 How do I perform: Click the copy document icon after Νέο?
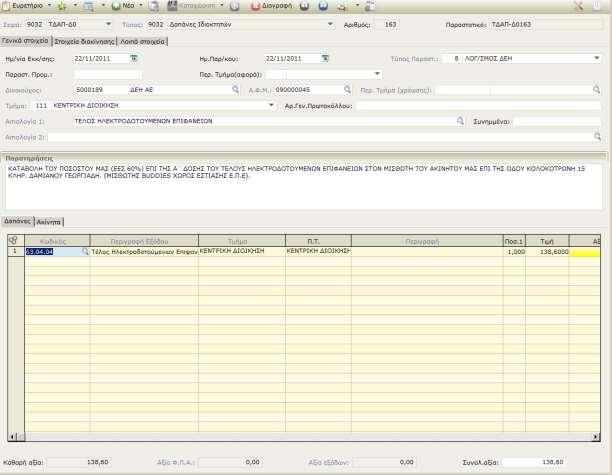[x=155, y=6]
